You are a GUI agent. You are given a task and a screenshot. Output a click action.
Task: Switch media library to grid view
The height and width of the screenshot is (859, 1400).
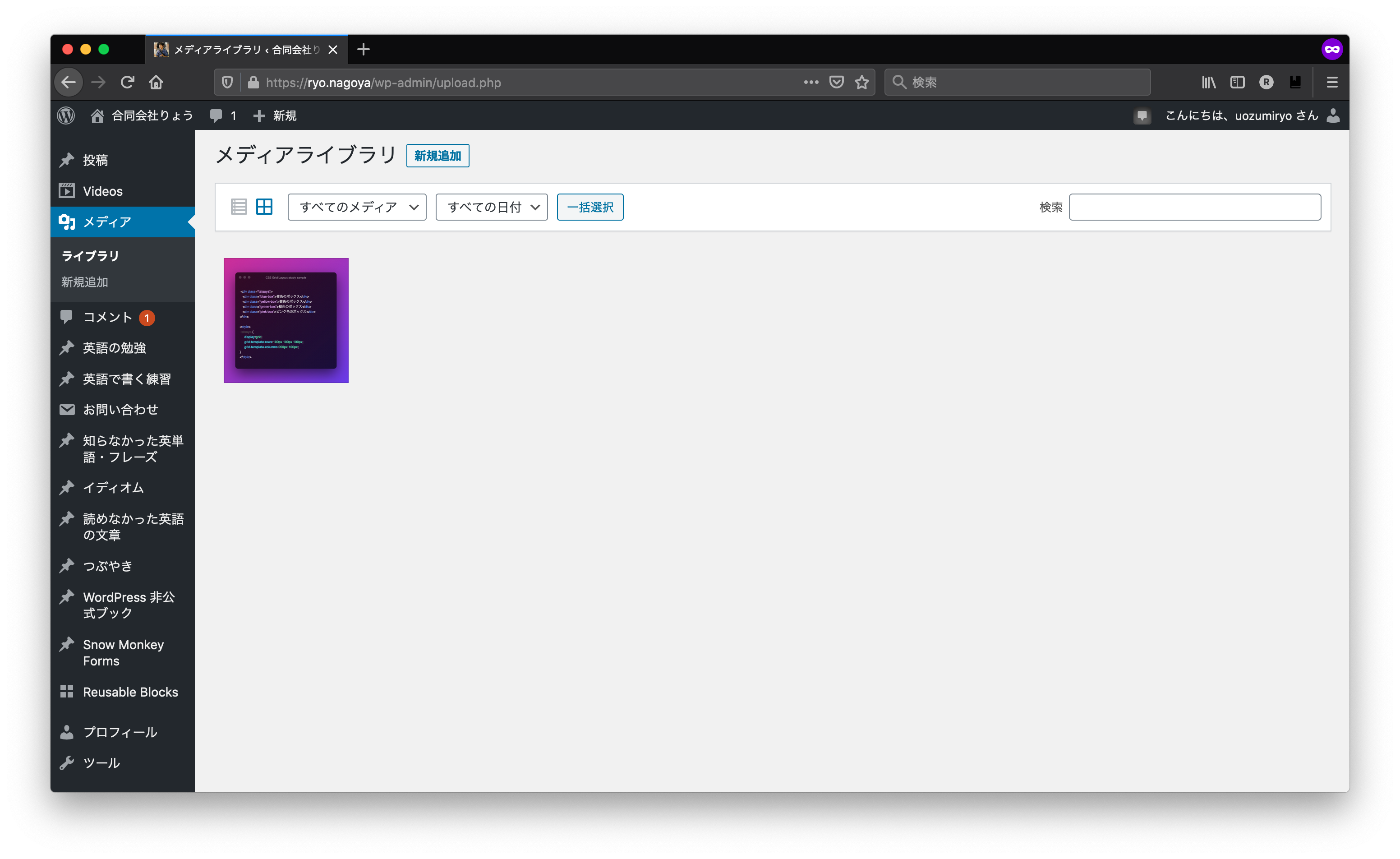[264, 207]
